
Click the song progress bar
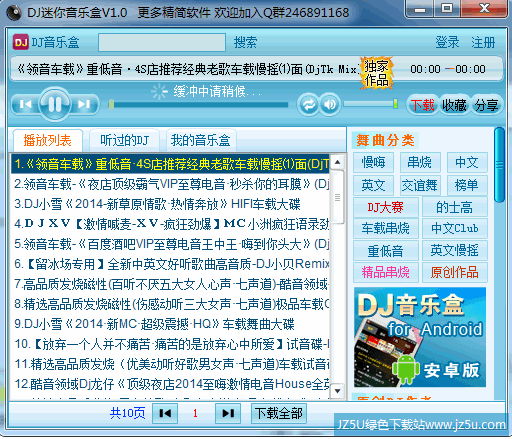[199, 105]
